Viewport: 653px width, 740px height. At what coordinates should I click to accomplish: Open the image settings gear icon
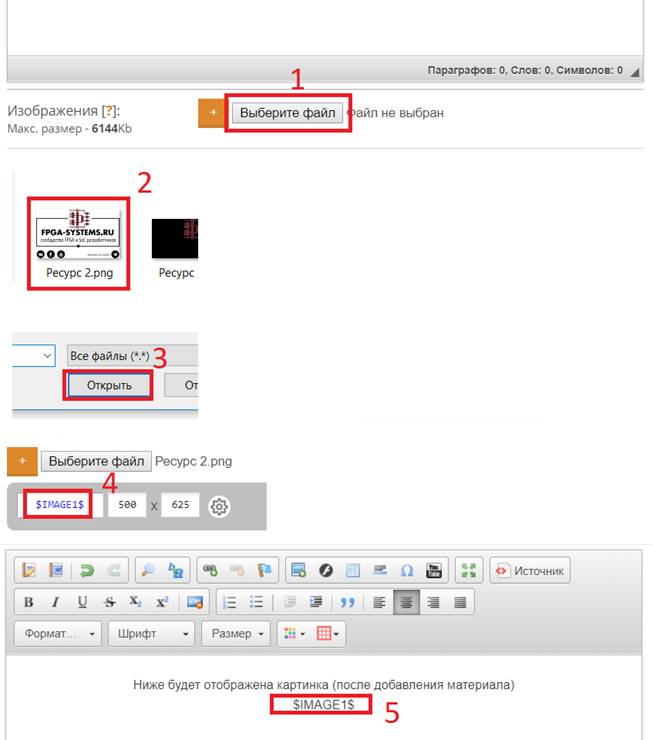[220, 506]
